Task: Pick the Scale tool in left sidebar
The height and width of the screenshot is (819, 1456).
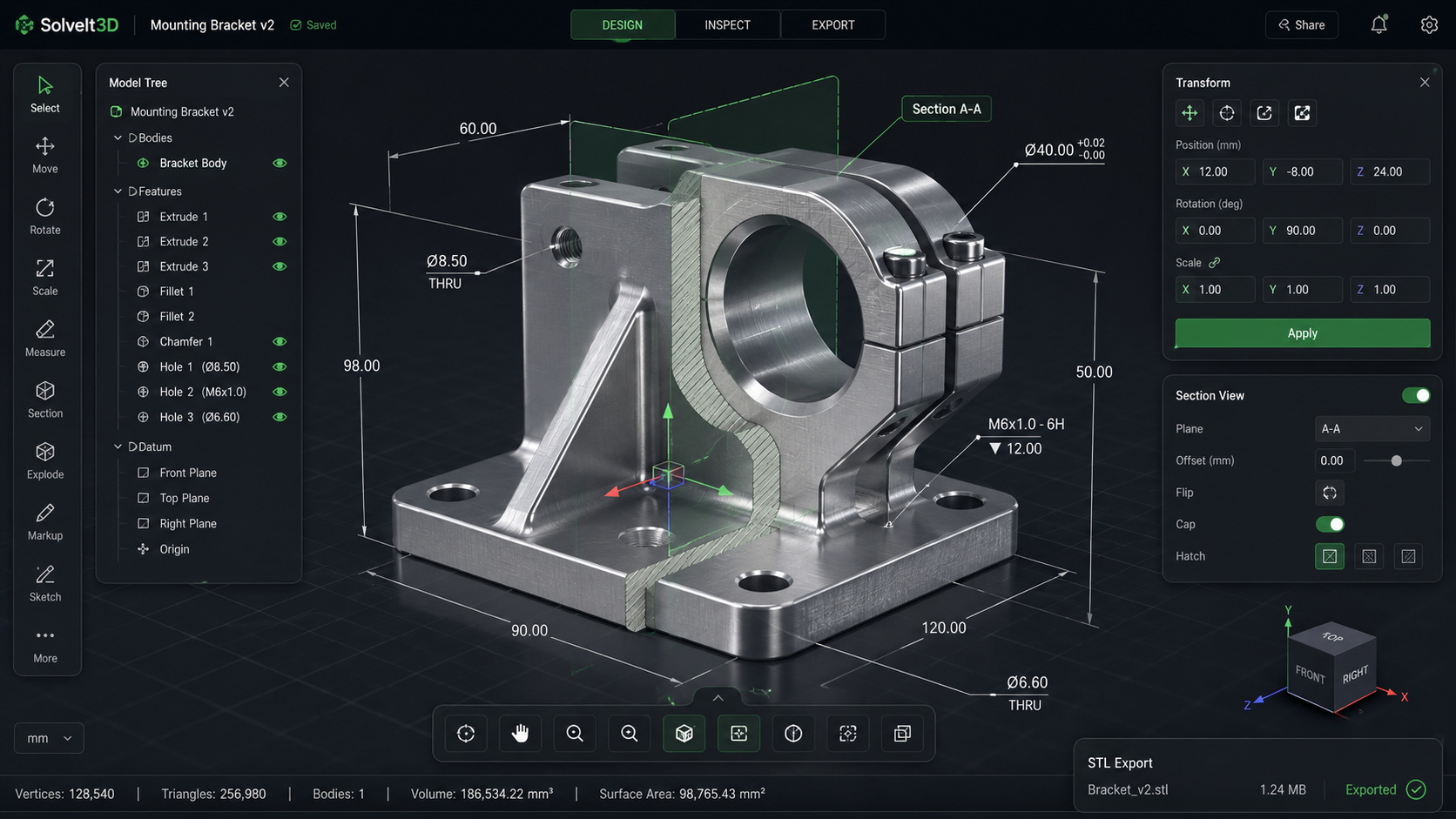Action: tap(45, 277)
